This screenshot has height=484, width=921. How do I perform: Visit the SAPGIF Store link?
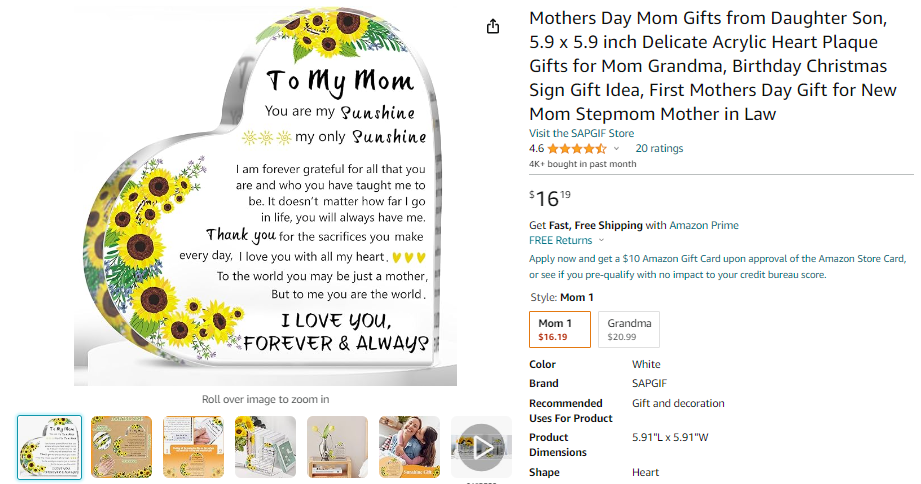[x=581, y=133]
